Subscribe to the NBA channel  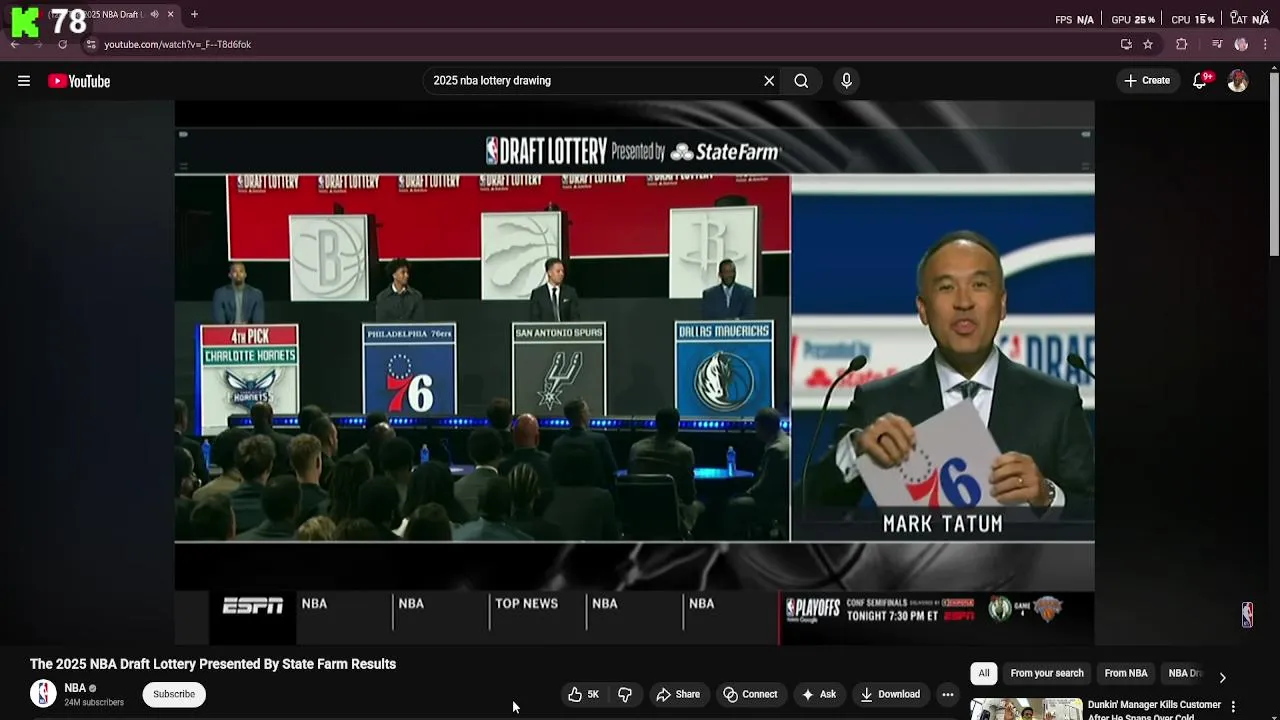[x=174, y=694]
